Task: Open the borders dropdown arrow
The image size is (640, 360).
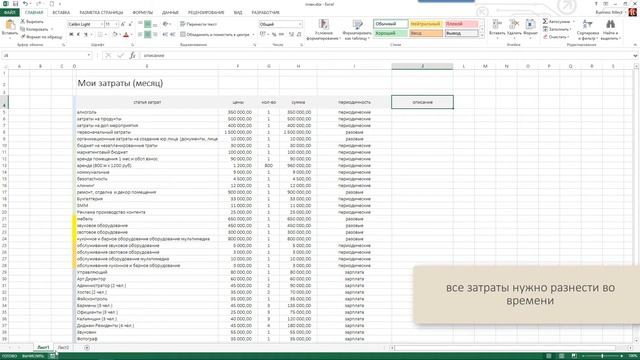Action: pos(107,35)
